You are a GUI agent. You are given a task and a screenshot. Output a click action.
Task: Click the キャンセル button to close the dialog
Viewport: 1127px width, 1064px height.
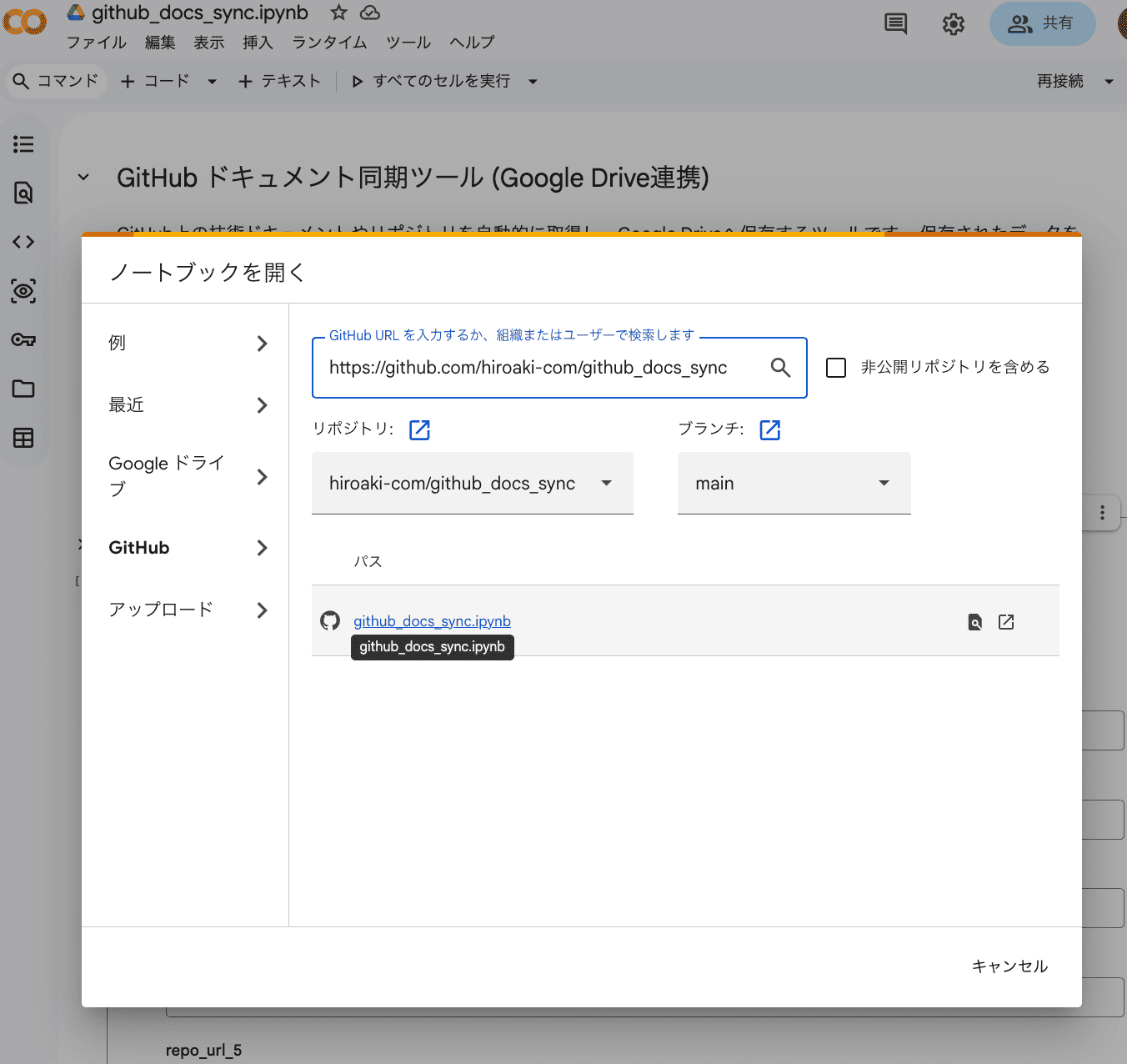[1010, 966]
